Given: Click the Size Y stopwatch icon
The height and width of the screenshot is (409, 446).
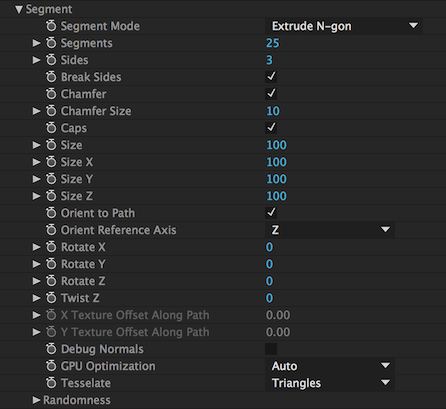Looking at the screenshot, I should [51, 179].
